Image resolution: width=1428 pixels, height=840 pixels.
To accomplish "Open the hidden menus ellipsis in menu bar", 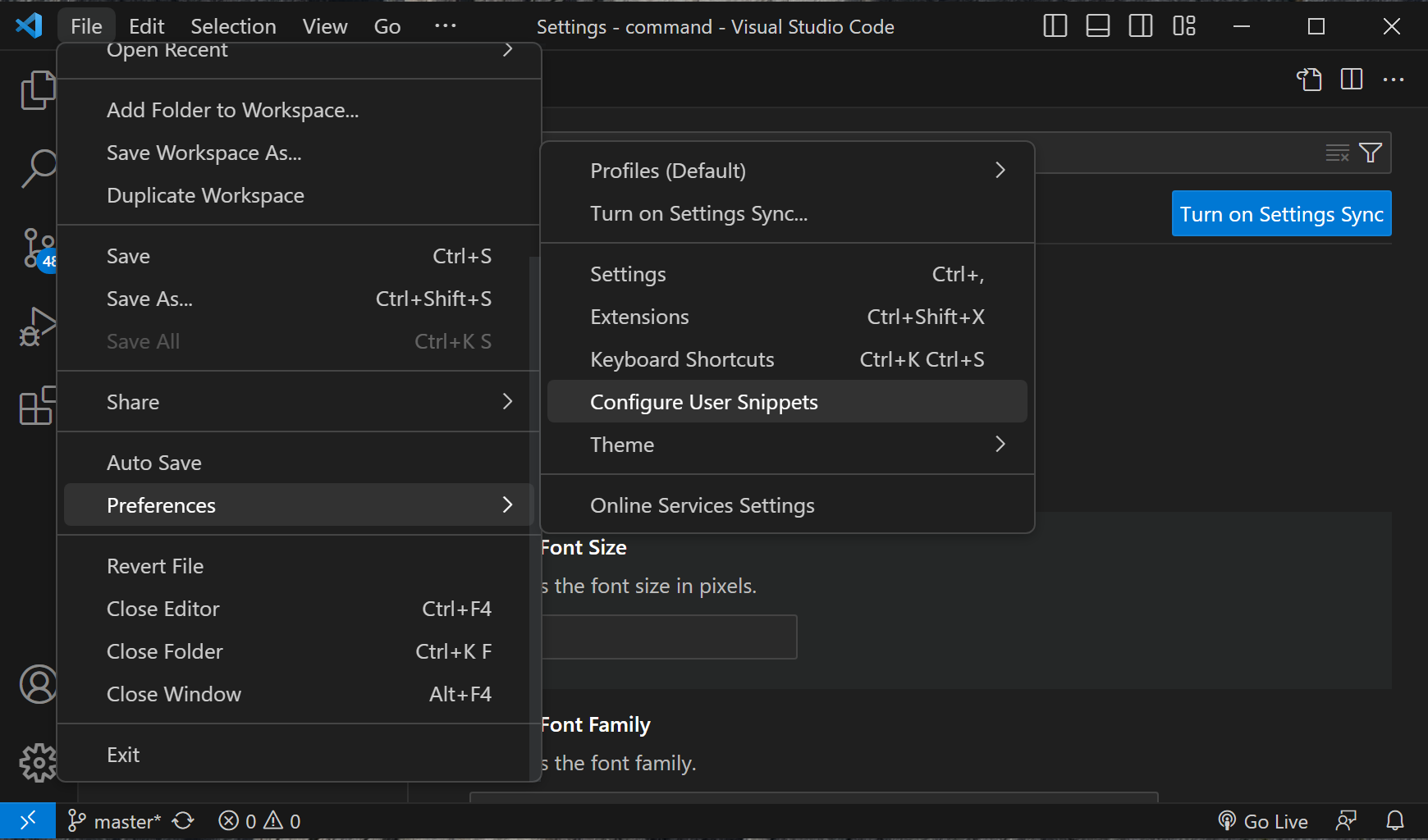I will click(445, 26).
